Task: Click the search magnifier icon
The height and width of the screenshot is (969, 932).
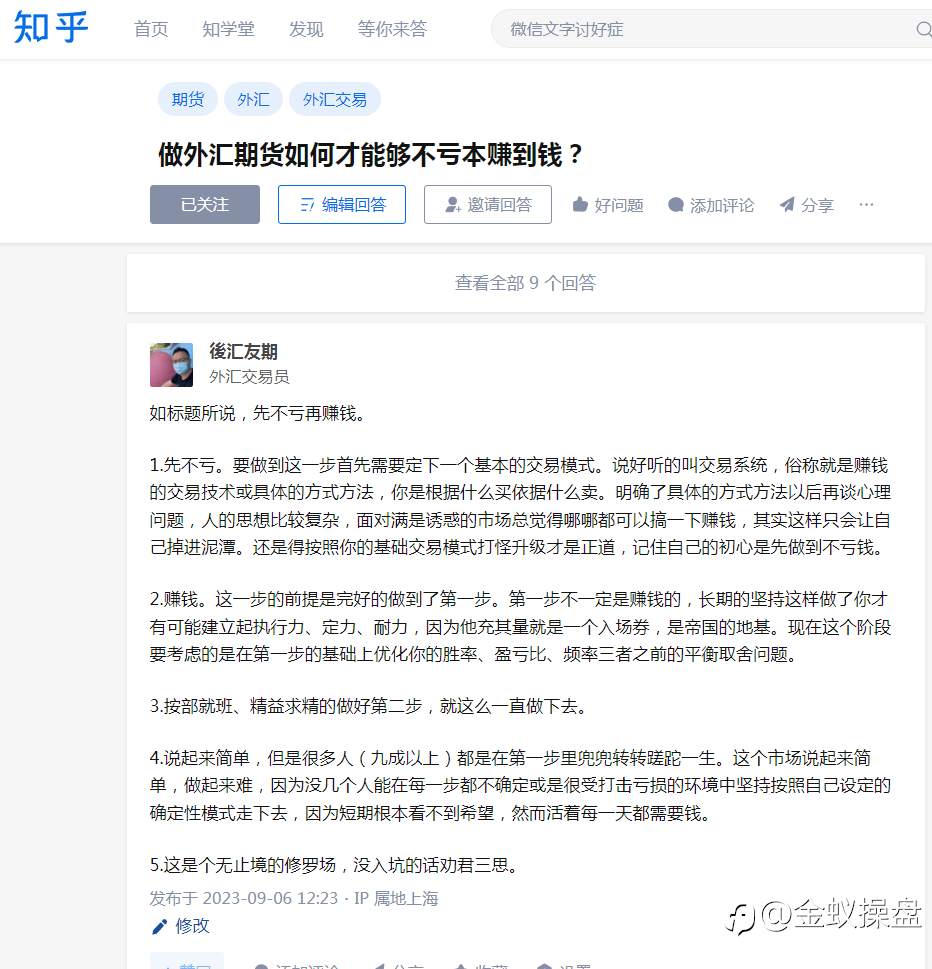Action: (x=923, y=29)
